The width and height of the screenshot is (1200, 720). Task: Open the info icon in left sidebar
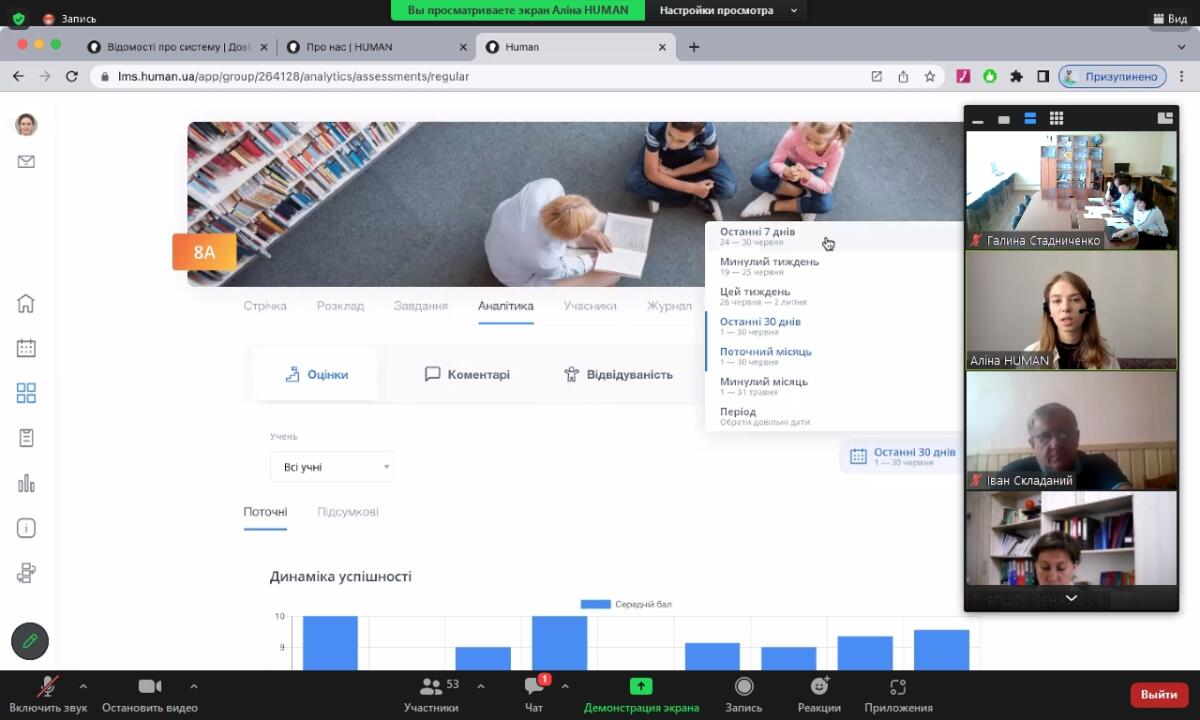(26, 528)
